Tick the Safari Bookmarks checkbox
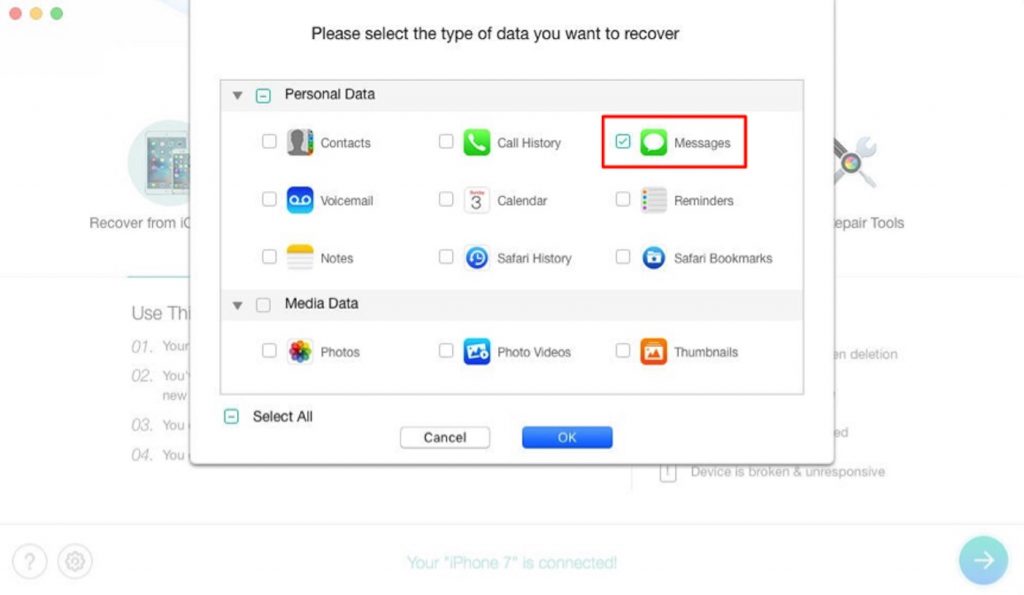The height and width of the screenshot is (595, 1024). [x=623, y=257]
